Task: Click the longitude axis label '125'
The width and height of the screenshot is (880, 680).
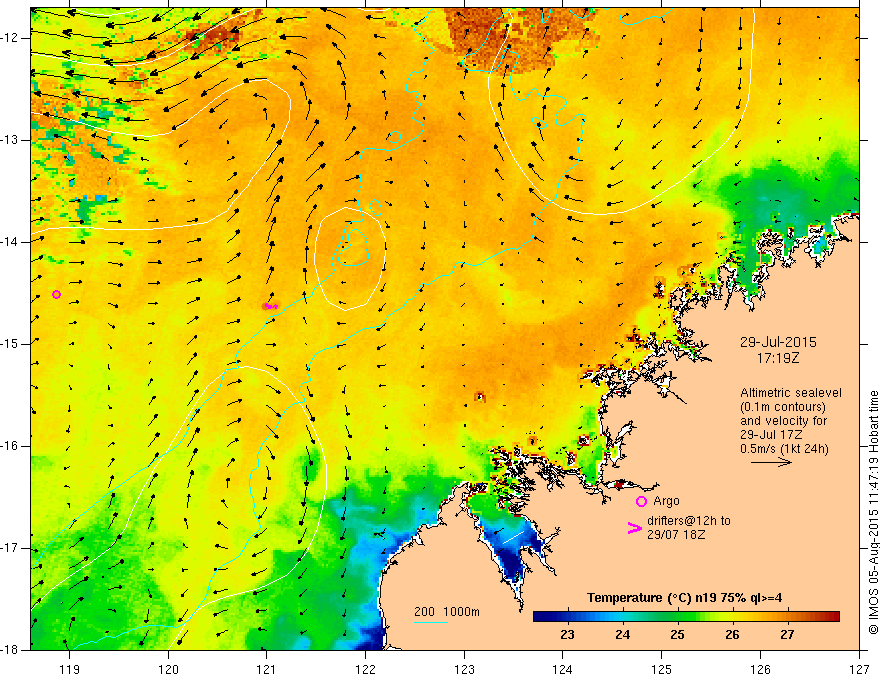Action: [x=662, y=669]
